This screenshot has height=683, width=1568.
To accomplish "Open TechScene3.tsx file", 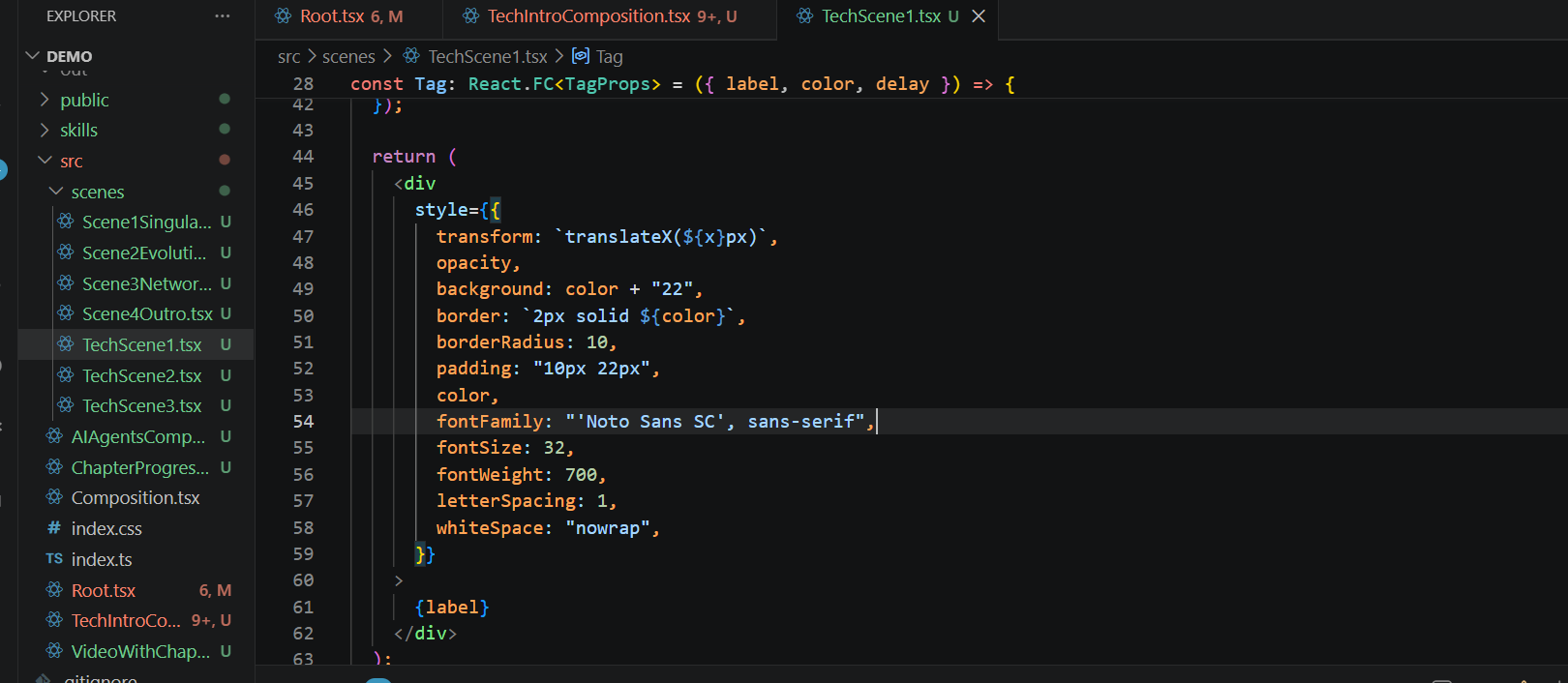I will (x=141, y=405).
